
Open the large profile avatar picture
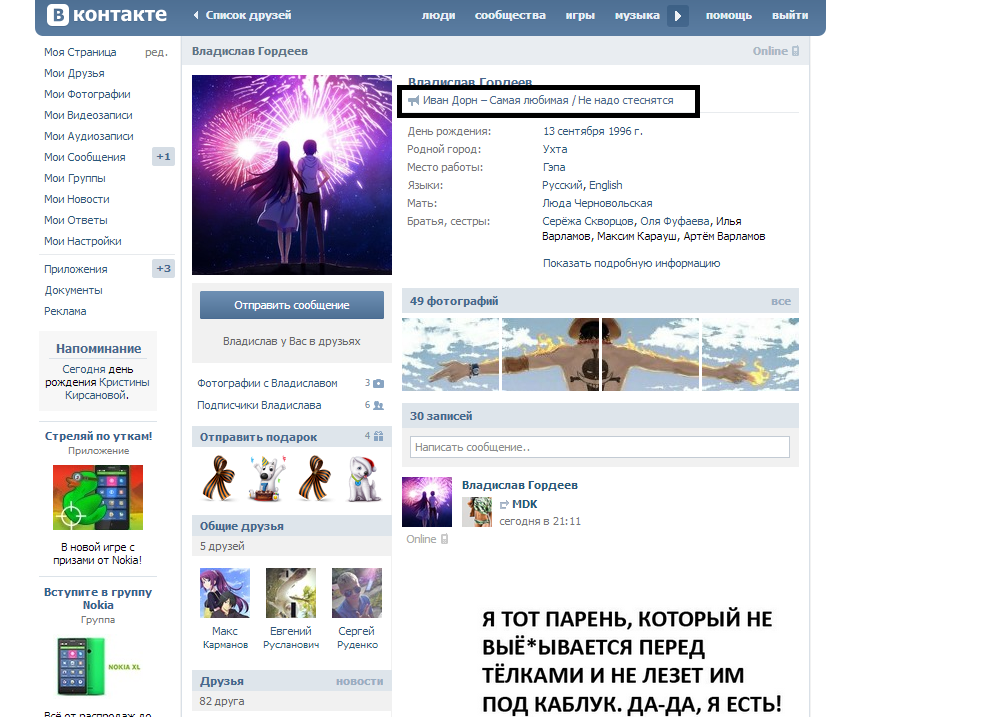tap(292, 175)
